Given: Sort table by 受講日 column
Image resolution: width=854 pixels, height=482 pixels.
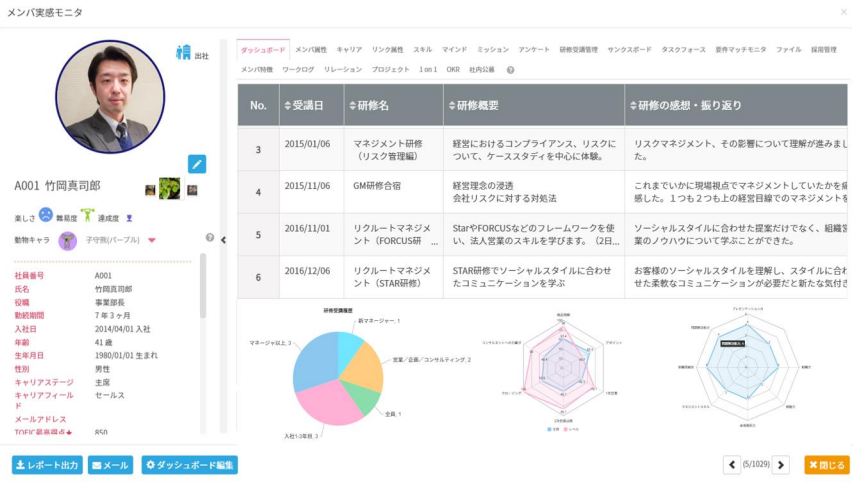Looking at the screenshot, I should pyautogui.click(x=288, y=106).
